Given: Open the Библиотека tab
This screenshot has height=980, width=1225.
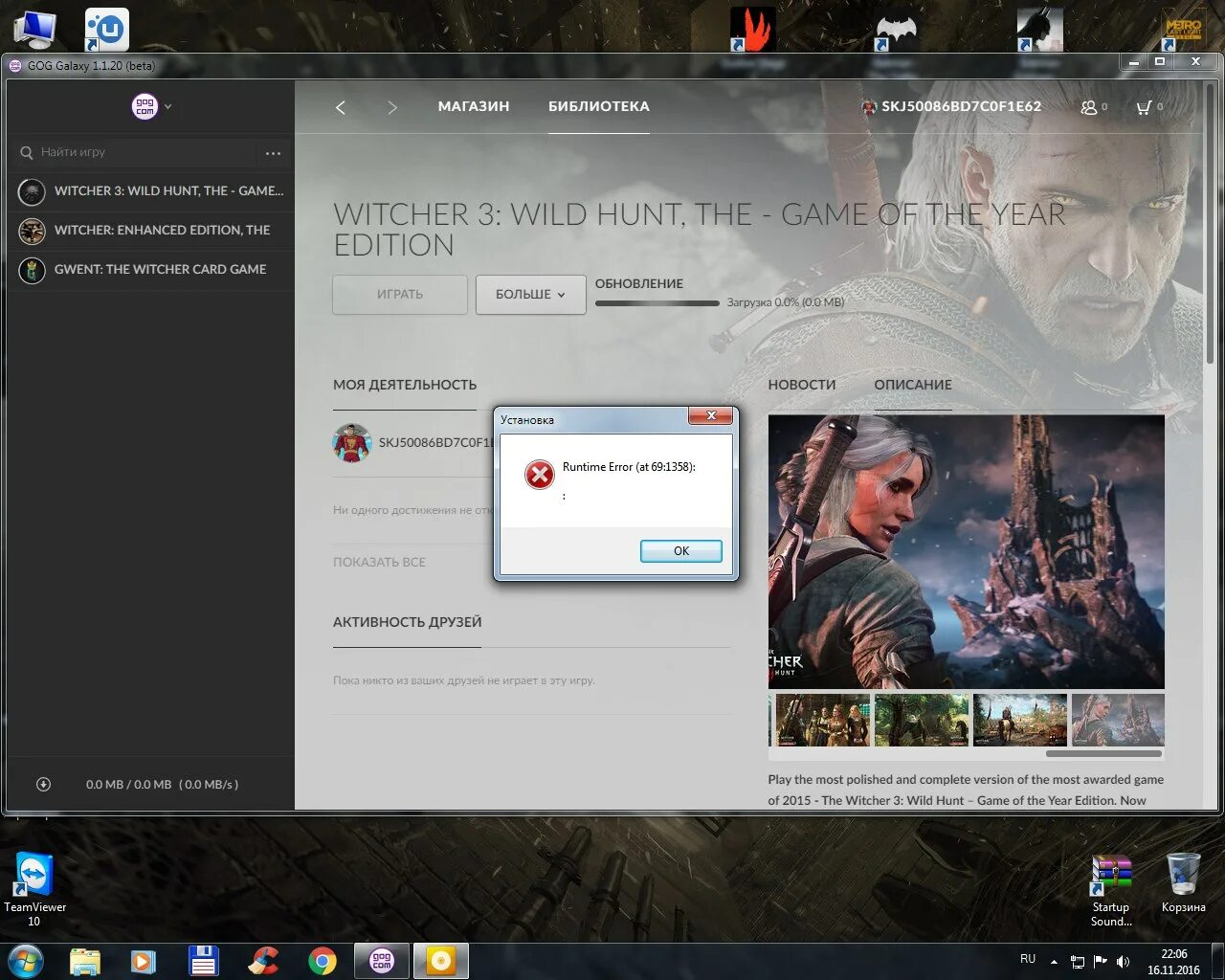Looking at the screenshot, I should tap(599, 106).
